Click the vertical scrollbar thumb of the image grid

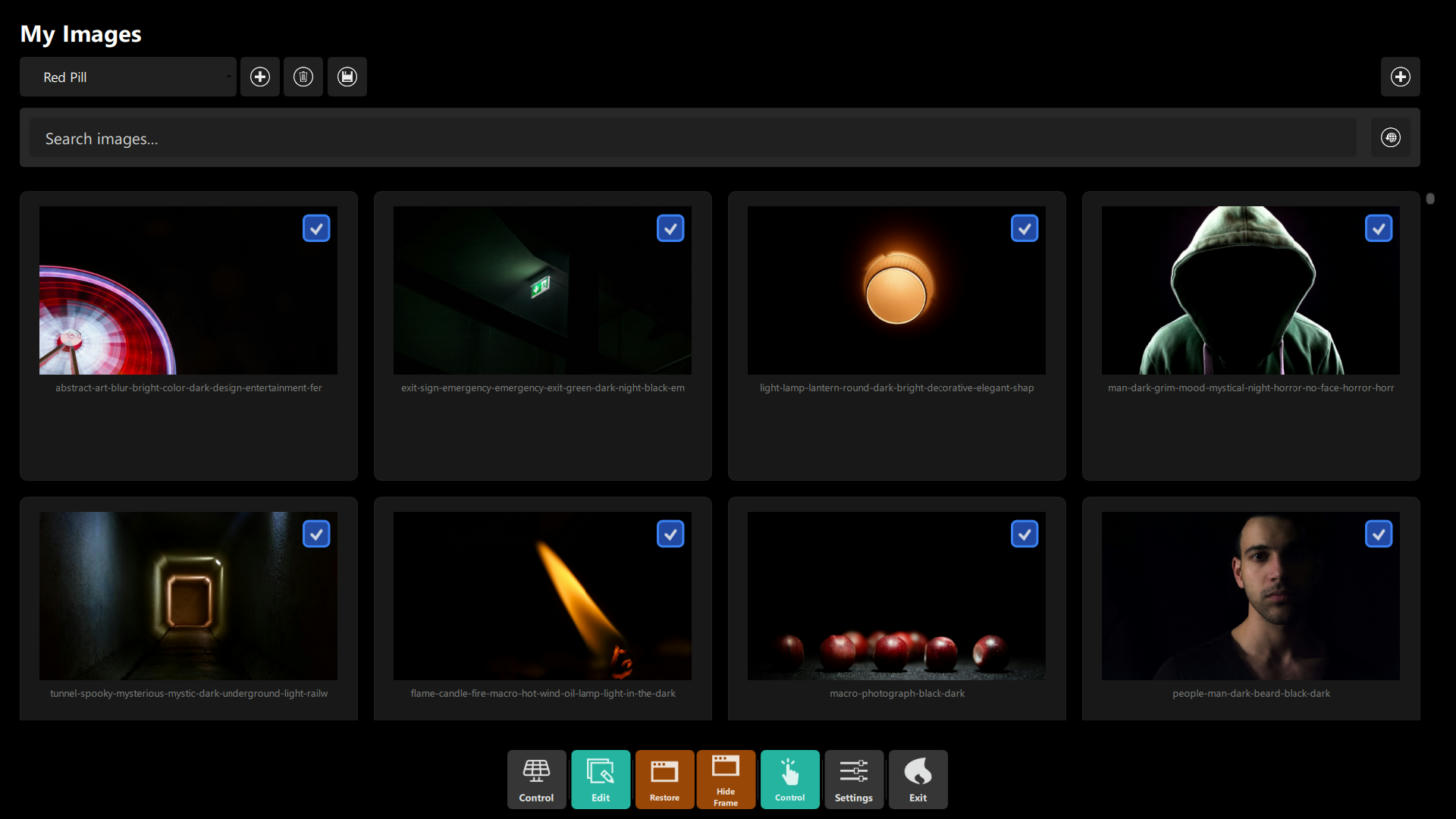pyautogui.click(x=1430, y=198)
